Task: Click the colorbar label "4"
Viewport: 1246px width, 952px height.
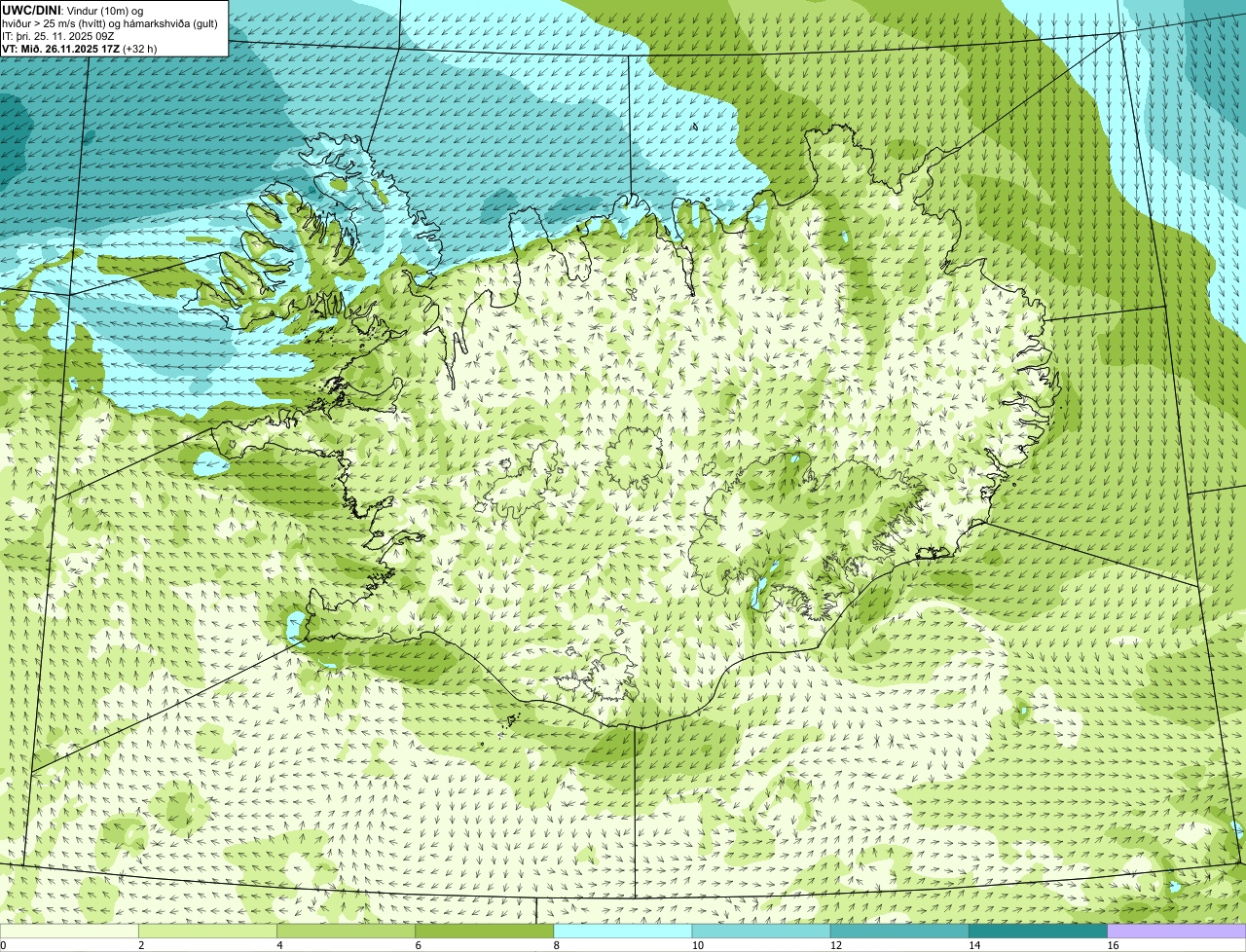Action: click(279, 945)
